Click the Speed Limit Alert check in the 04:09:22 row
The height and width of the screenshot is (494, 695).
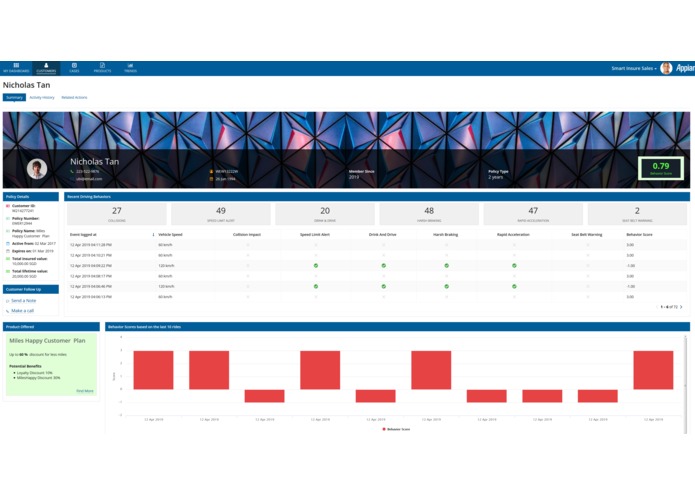[x=316, y=266]
